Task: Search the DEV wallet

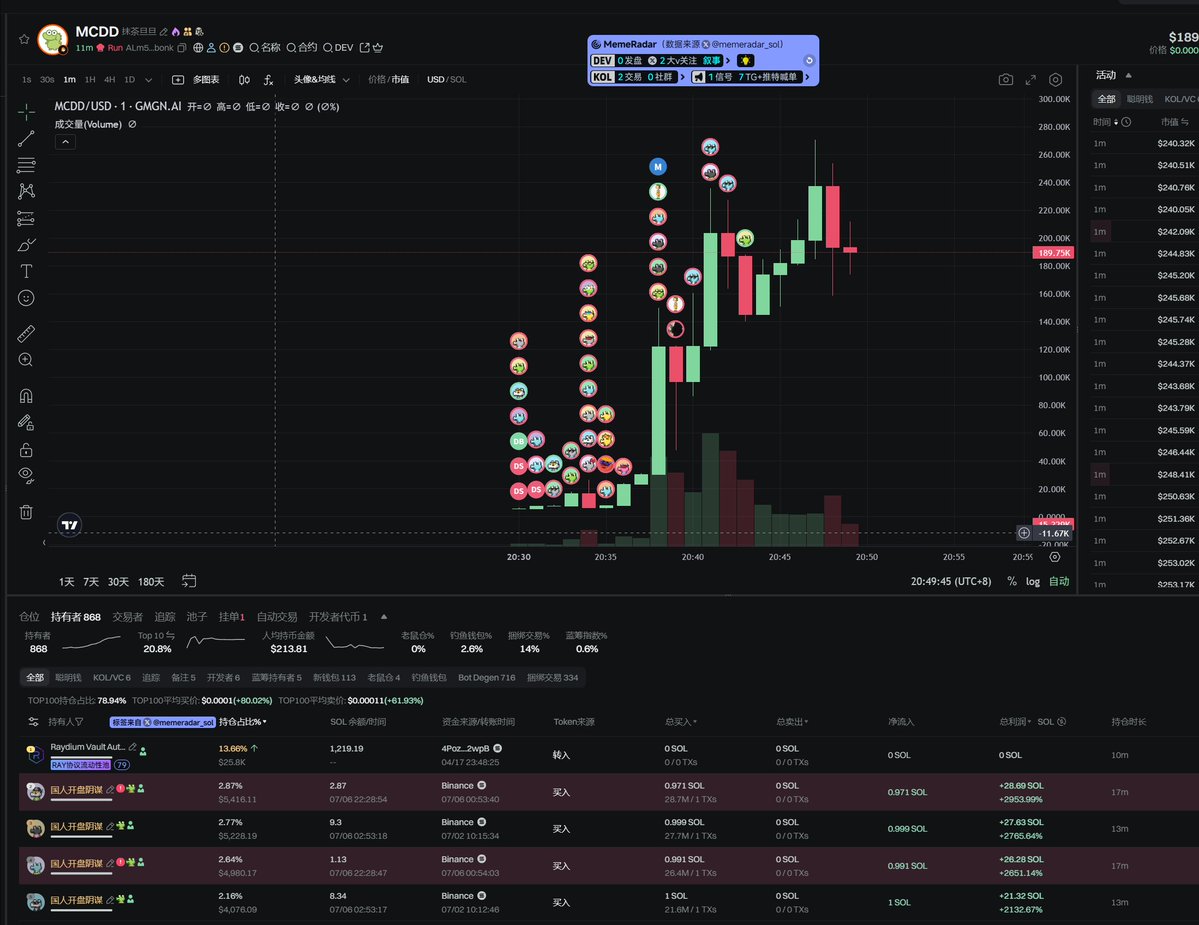Action: [x=338, y=47]
